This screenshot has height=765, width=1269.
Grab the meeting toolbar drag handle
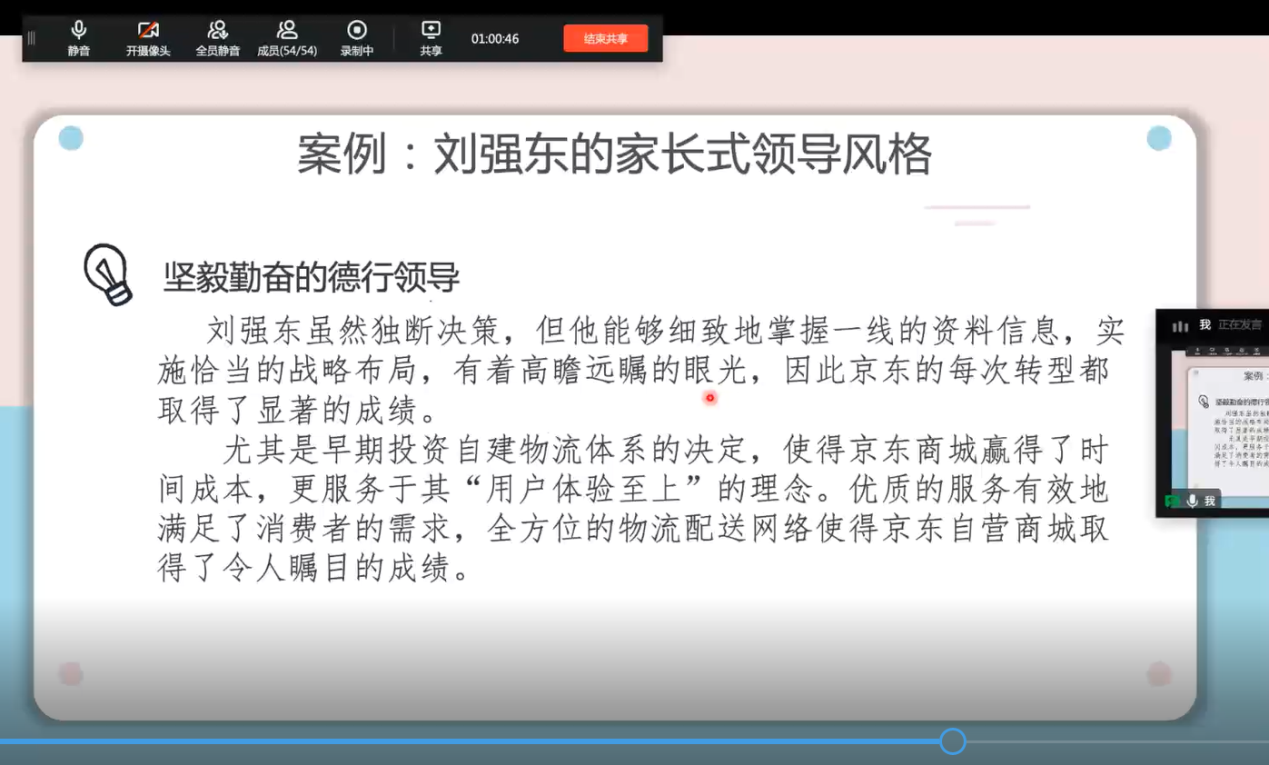[31, 38]
